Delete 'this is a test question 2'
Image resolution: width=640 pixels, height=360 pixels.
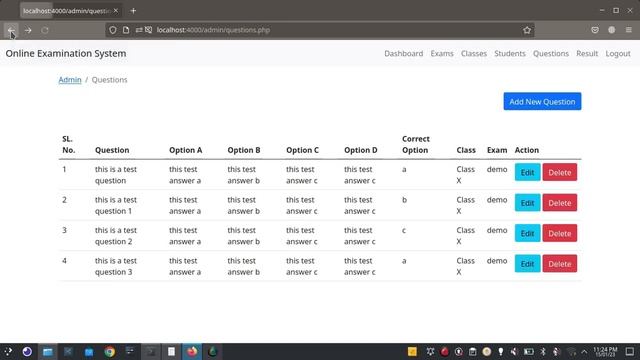tap(560, 233)
